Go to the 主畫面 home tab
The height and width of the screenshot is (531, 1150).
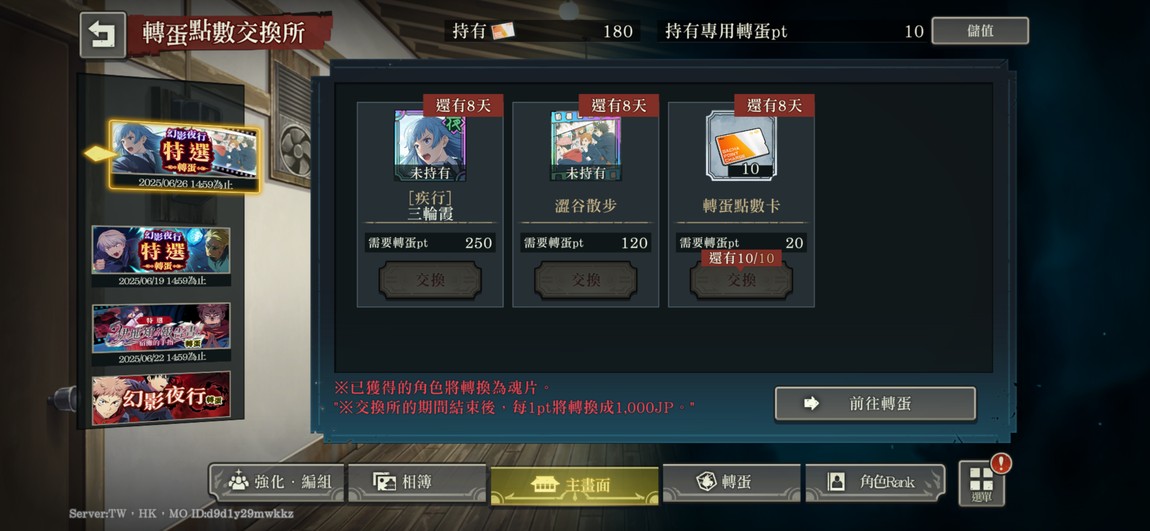click(574, 485)
